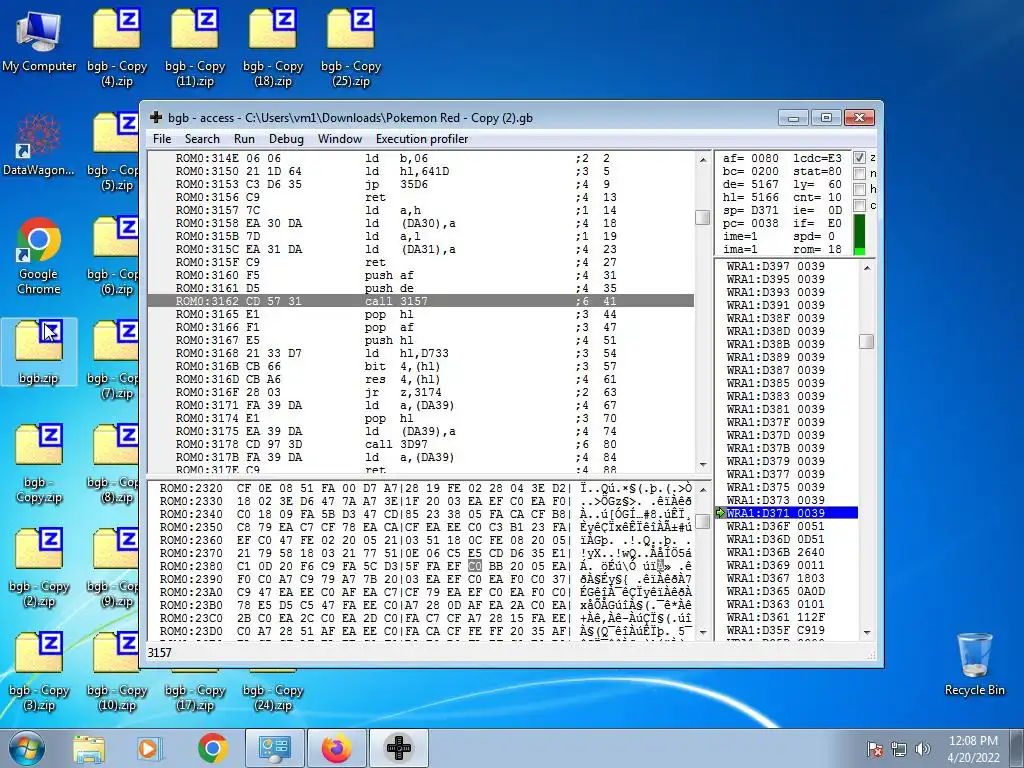This screenshot has width=1024, height=768.
Task: Open the Search menu
Action: pos(202,138)
